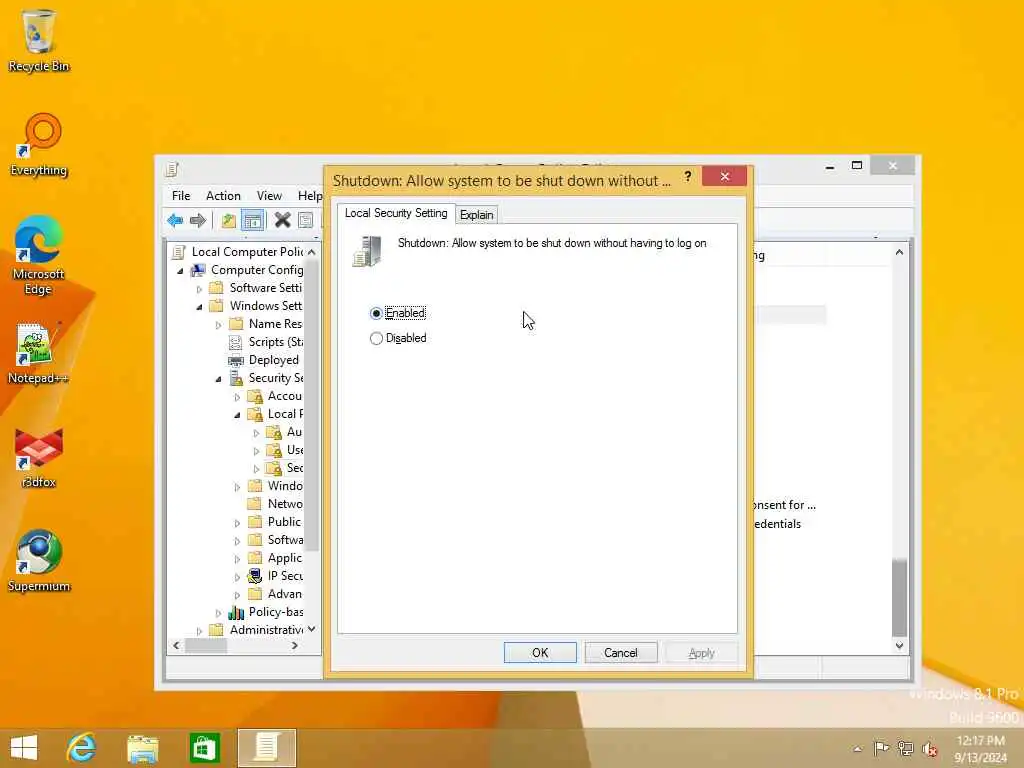
Task: Show hidden tray icons arrow
Action: (857, 749)
